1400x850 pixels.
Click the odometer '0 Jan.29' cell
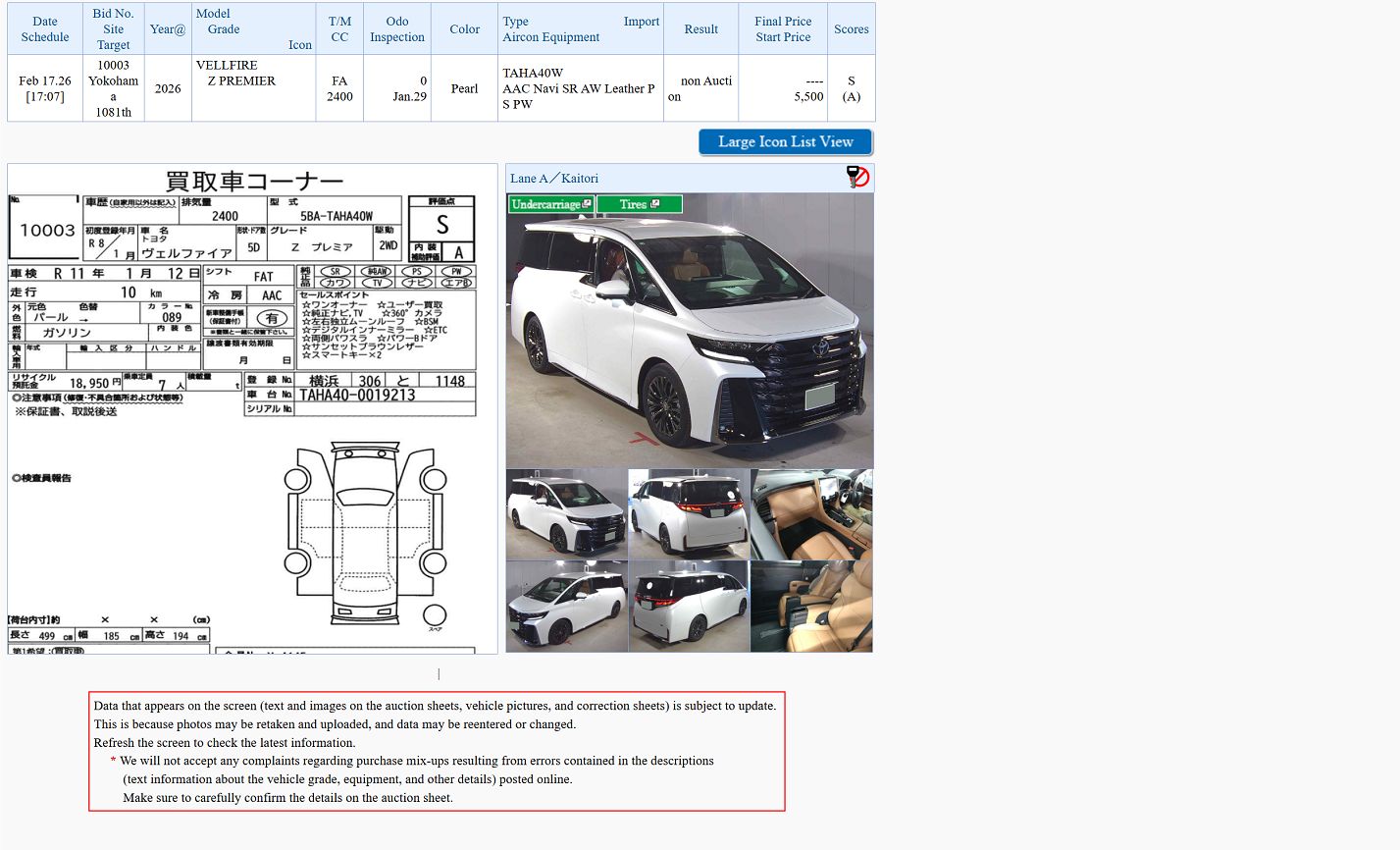[397, 88]
